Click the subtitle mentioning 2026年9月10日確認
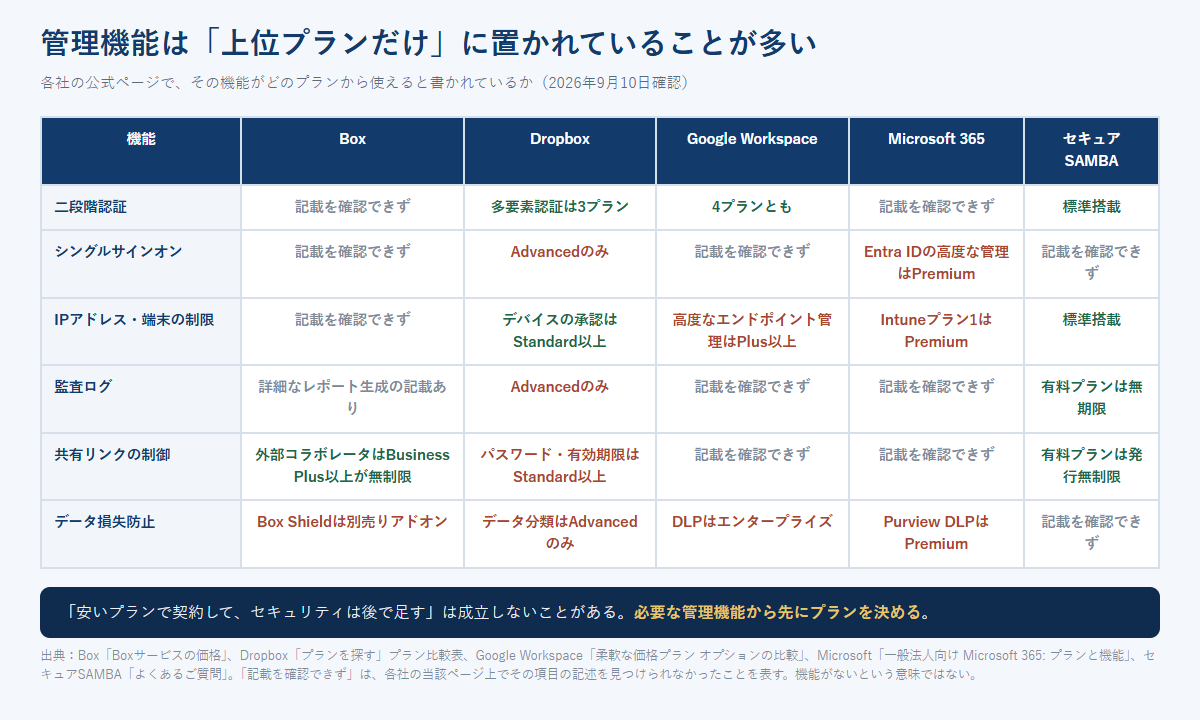This screenshot has height=720, width=1200. (x=364, y=82)
